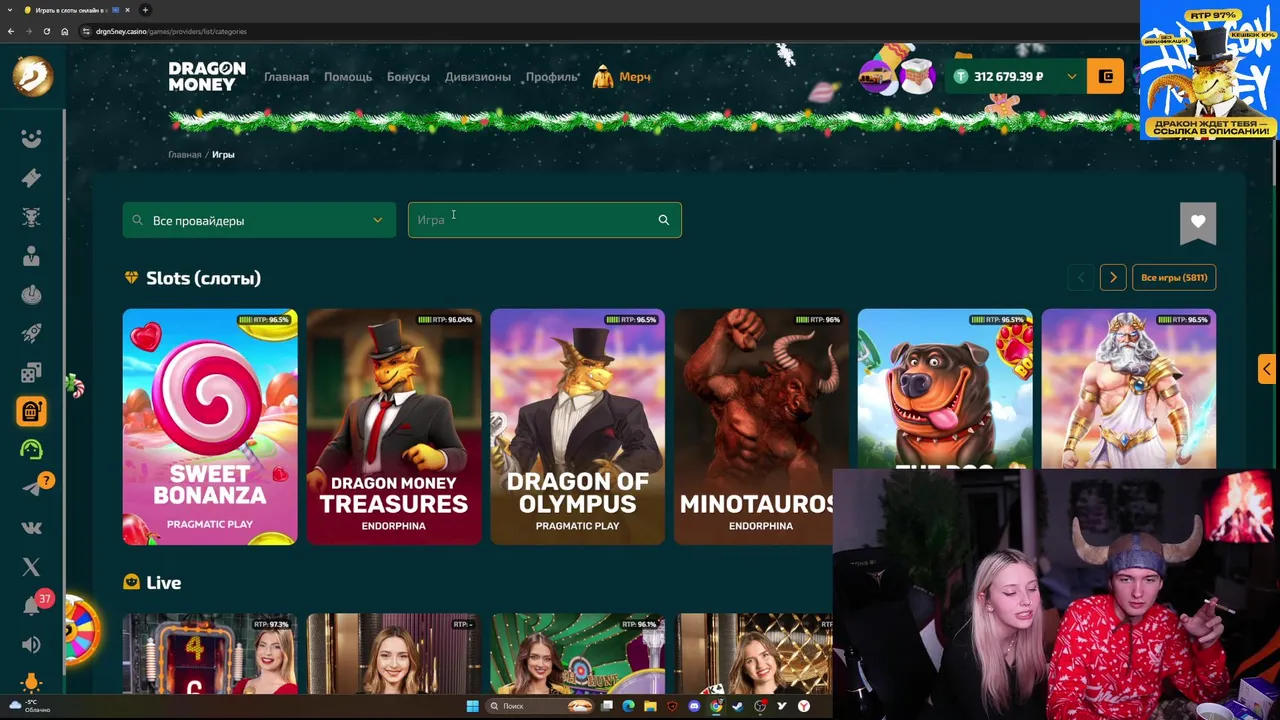Open the horned bull sidebar icon
This screenshot has height=720, width=1280.
click(31, 217)
